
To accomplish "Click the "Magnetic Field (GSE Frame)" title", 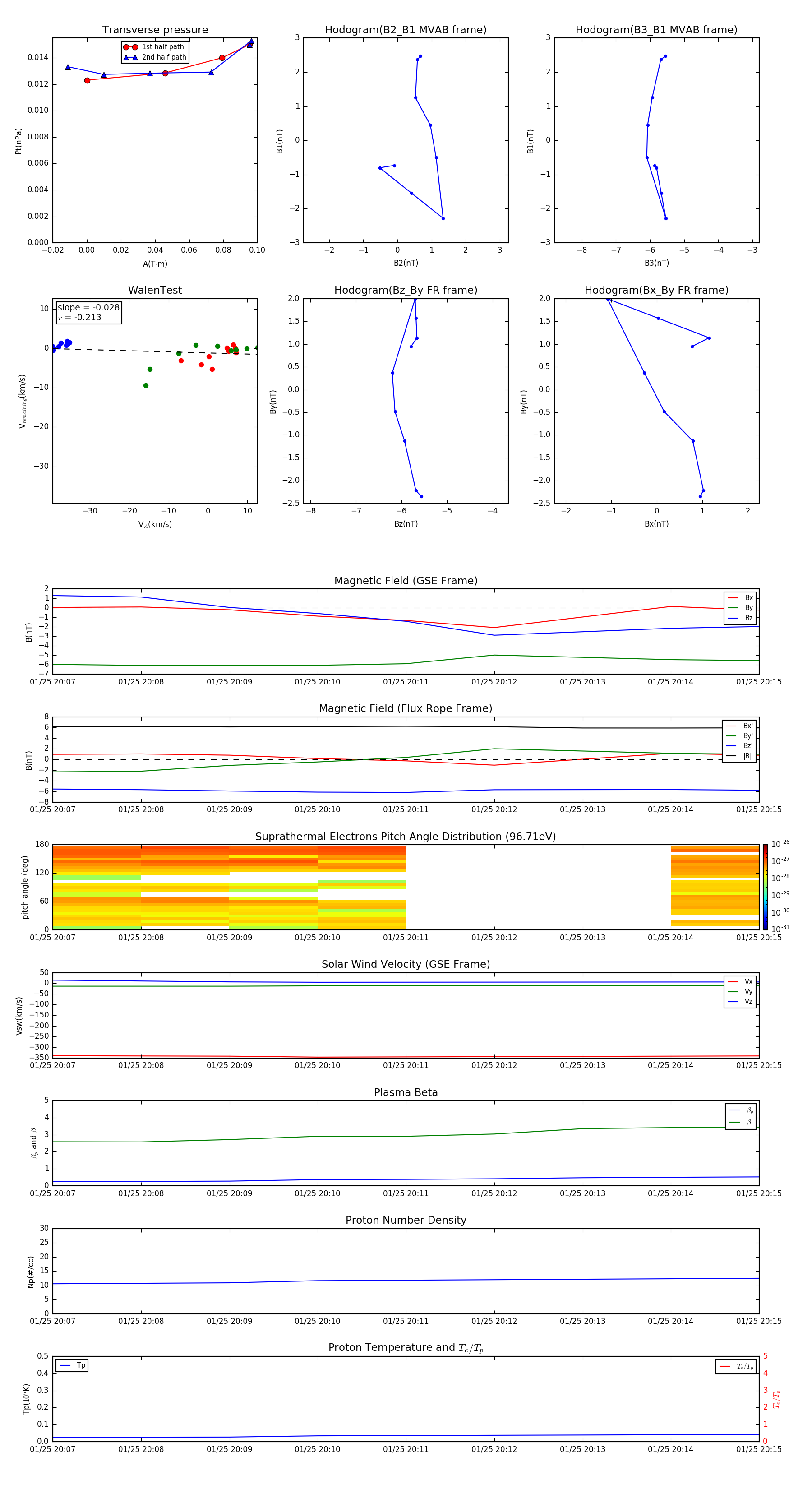I will [406, 580].
